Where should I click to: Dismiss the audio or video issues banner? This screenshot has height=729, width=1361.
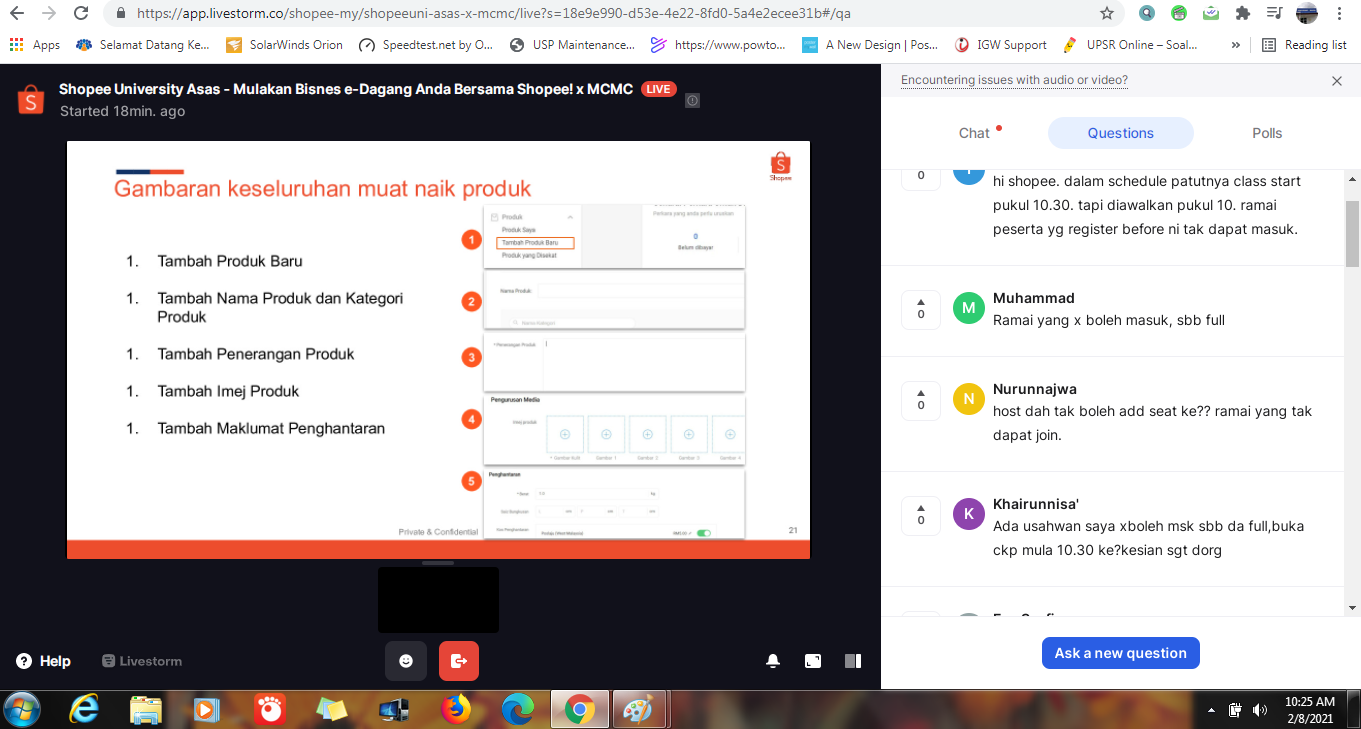[x=1337, y=81]
